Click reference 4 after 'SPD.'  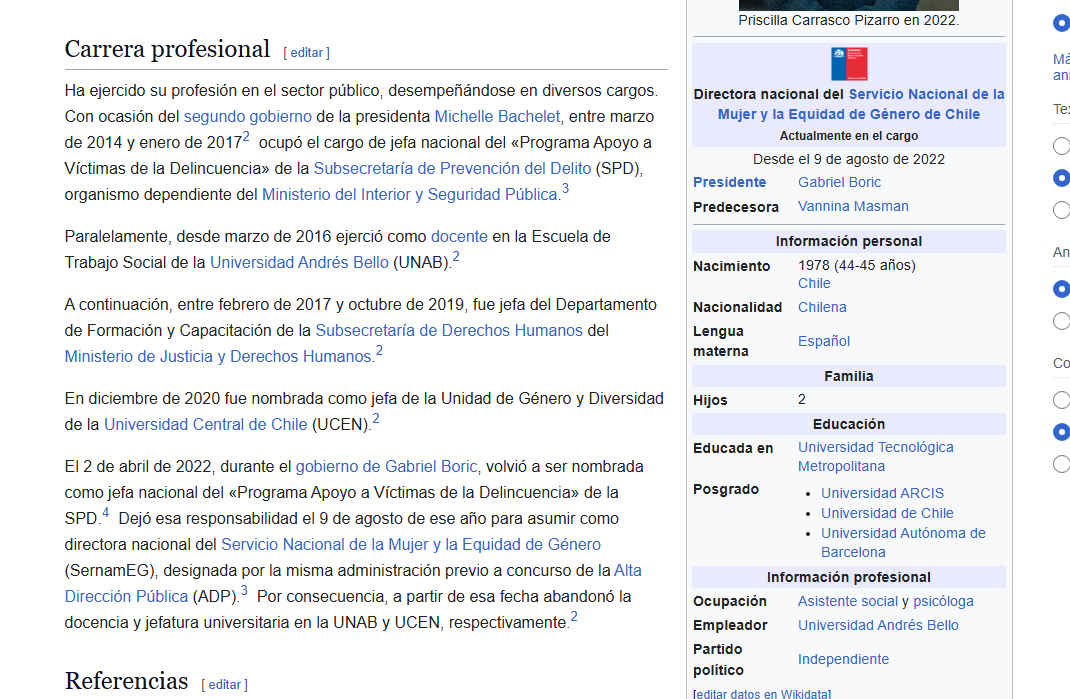(105, 513)
